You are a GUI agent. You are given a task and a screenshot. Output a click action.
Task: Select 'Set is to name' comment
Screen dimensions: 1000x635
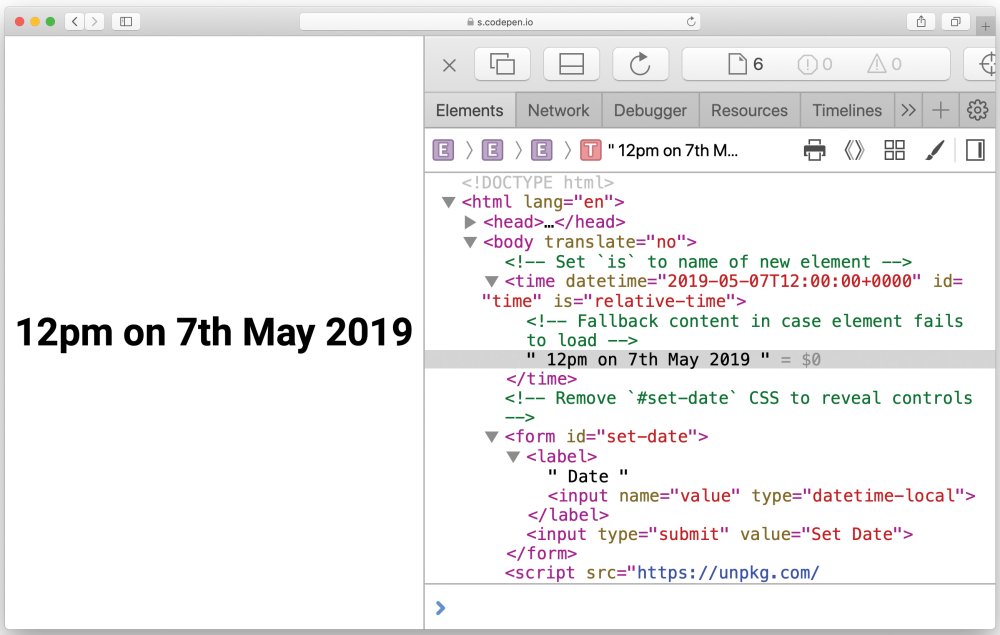point(708,262)
